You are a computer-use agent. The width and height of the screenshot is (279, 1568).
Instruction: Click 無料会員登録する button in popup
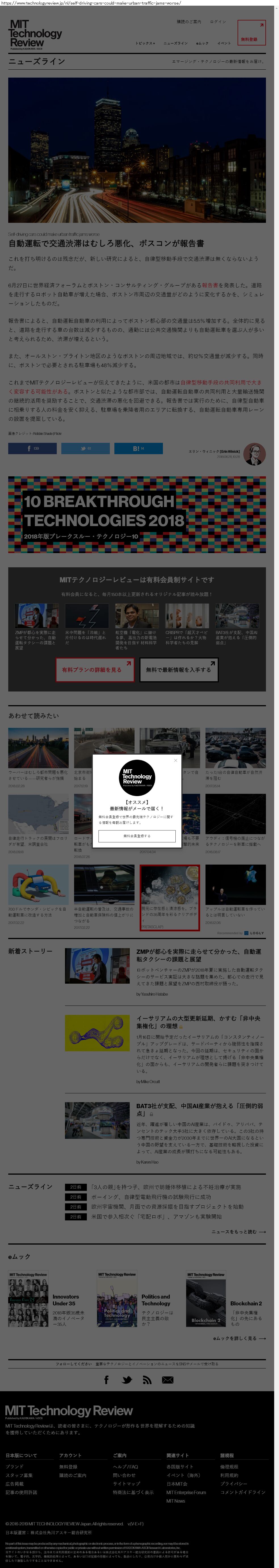coord(137,836)
